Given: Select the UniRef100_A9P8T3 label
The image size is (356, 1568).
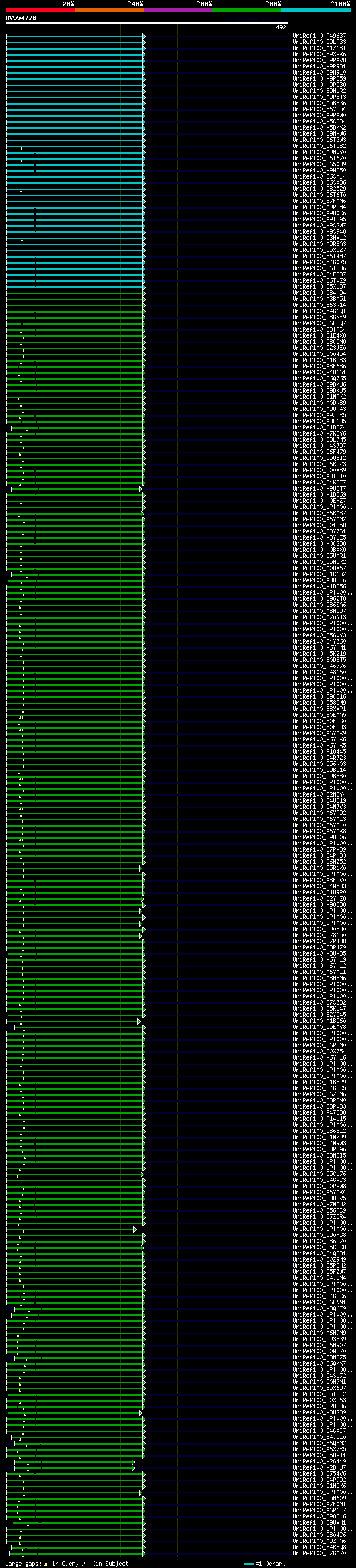Looking at the screenshot, I should (319, 97).
